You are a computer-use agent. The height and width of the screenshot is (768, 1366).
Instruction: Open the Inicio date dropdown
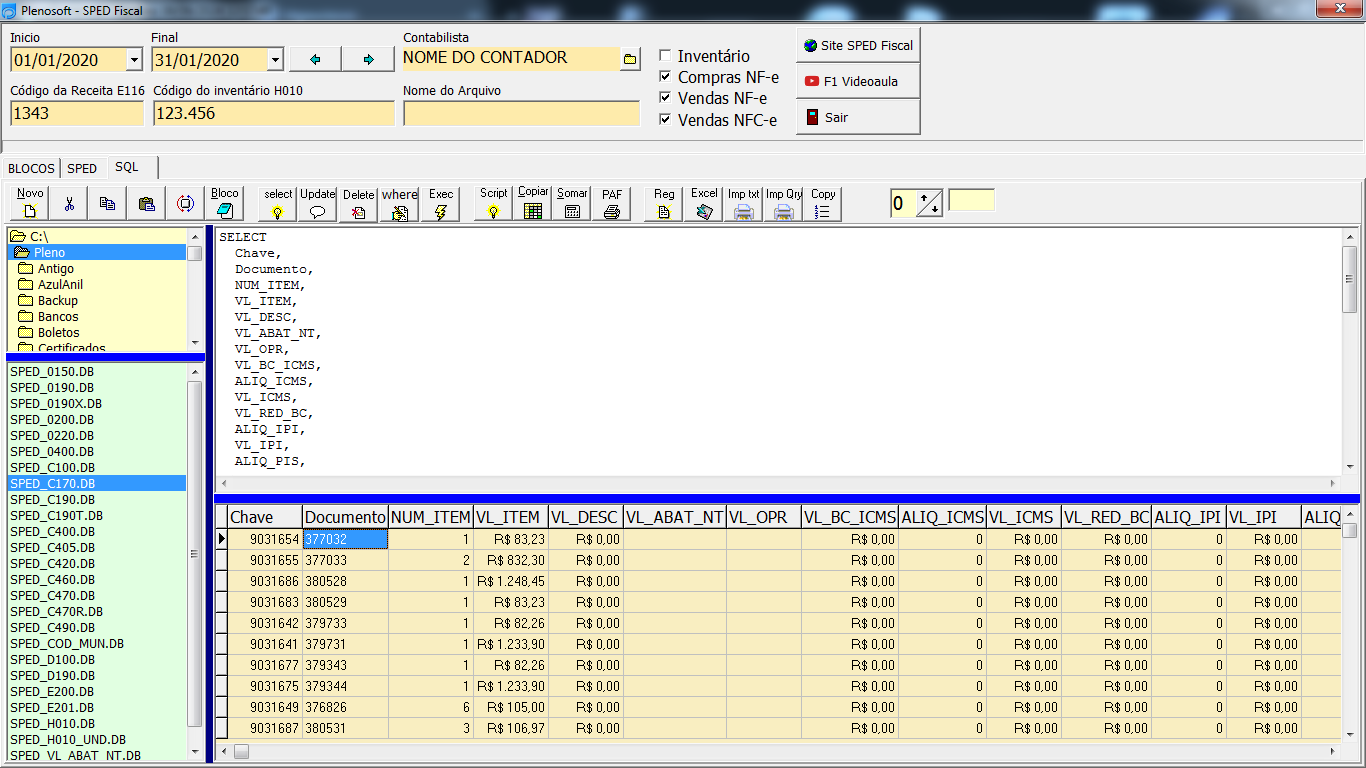click(x=136, y=60)
